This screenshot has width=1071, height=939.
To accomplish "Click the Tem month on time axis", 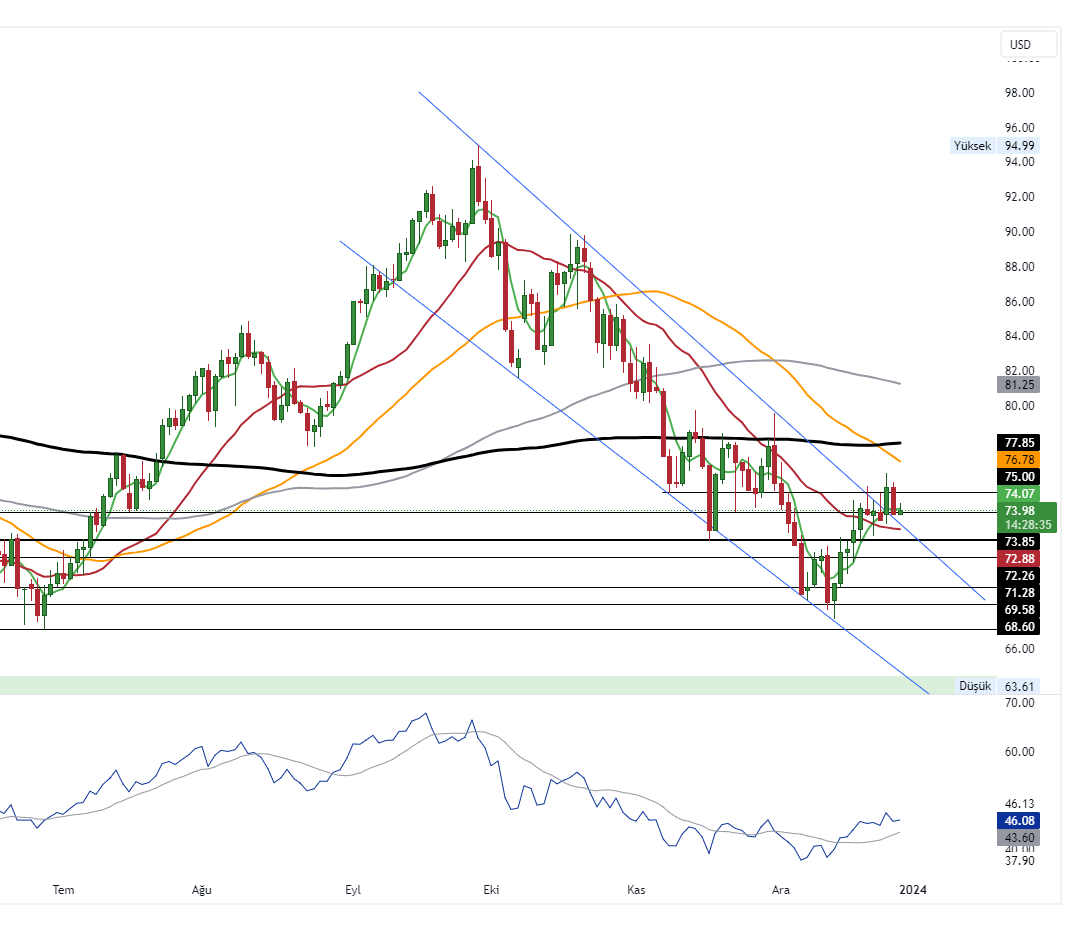I will coord(63,889).
